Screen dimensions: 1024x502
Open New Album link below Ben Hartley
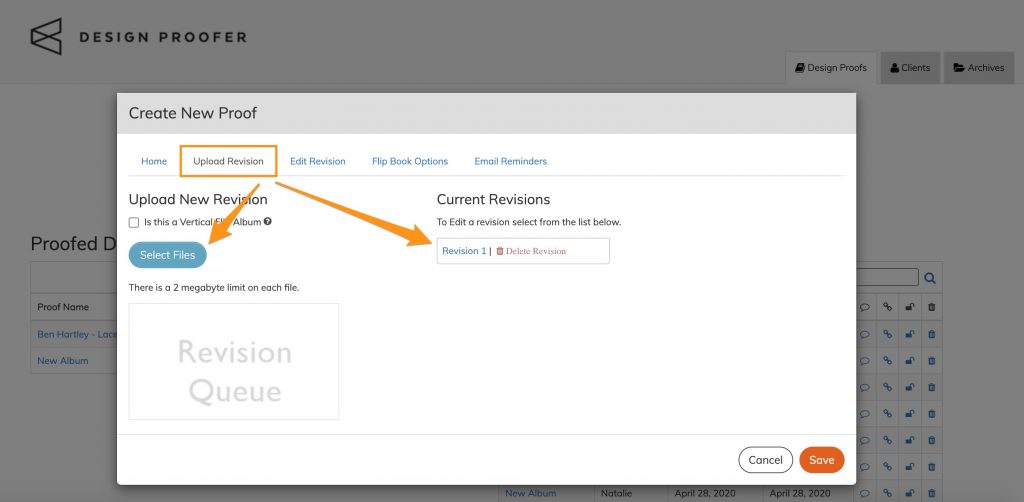pos(63,360)
